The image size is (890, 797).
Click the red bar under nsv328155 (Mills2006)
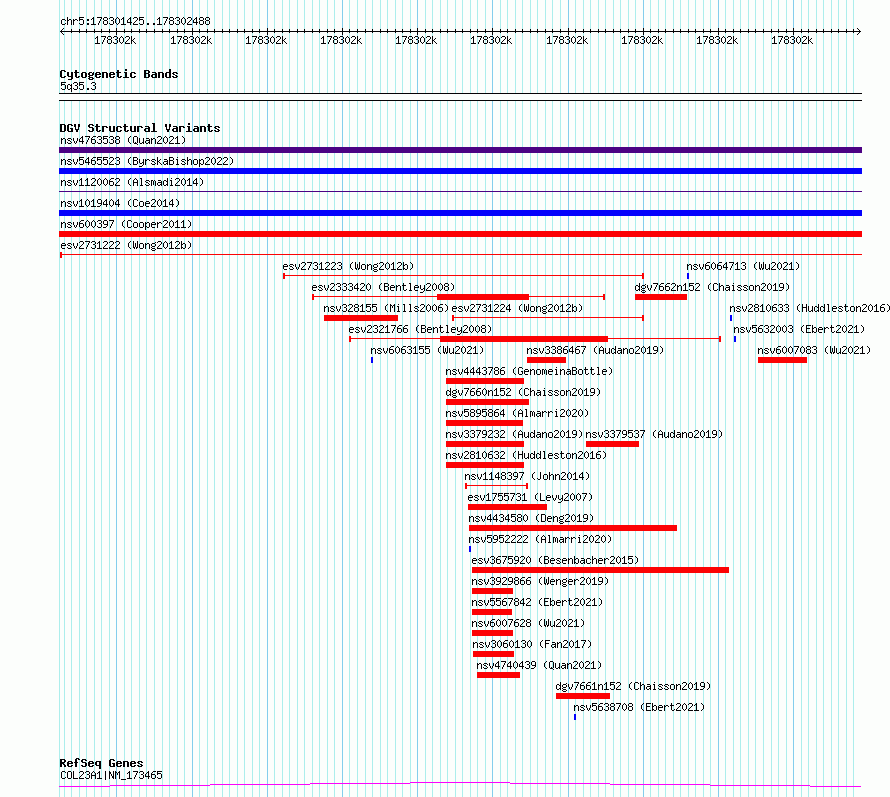(360, 318)
